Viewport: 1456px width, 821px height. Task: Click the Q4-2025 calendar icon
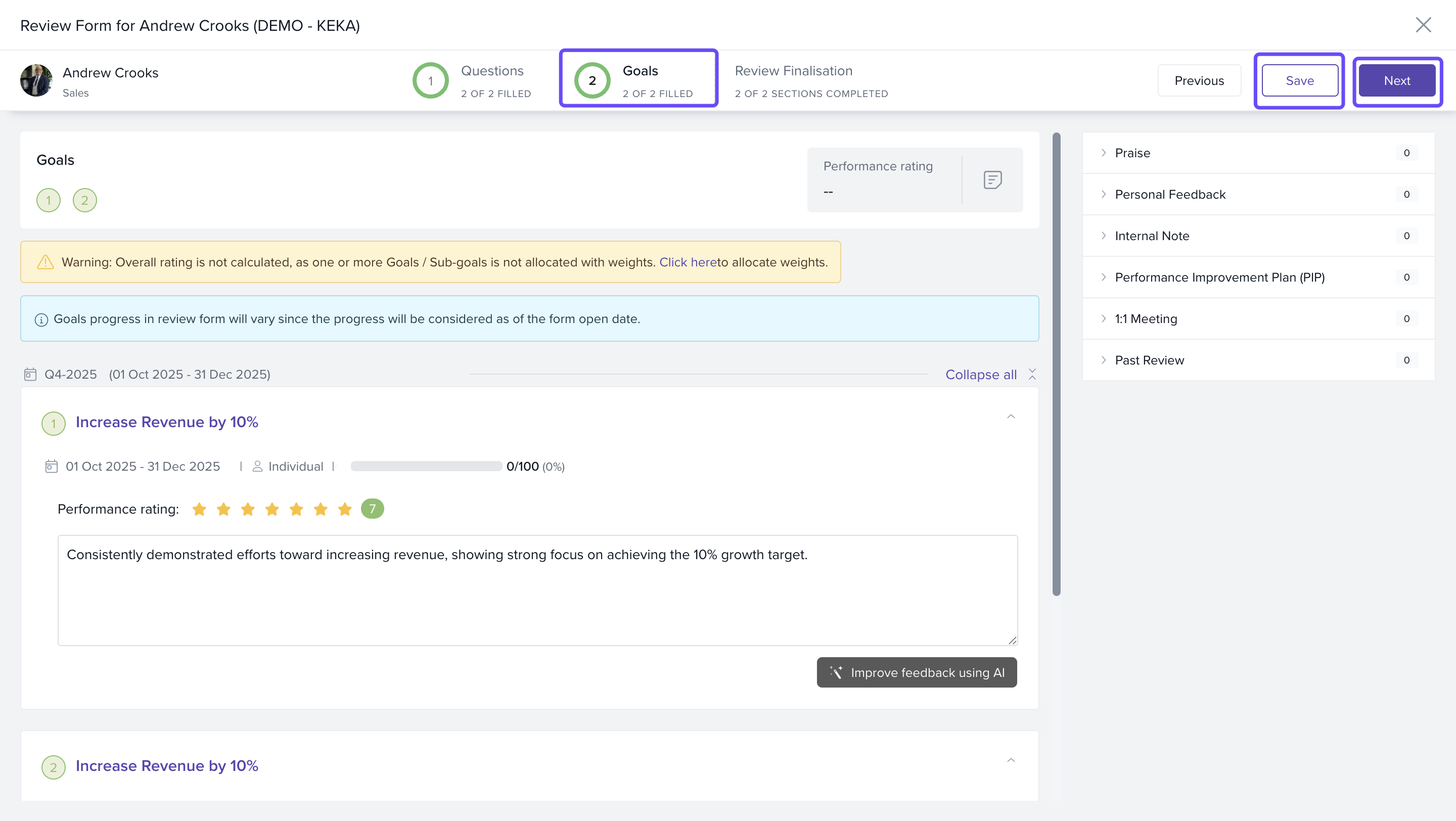pyautogui.click(x=30, y=374)
